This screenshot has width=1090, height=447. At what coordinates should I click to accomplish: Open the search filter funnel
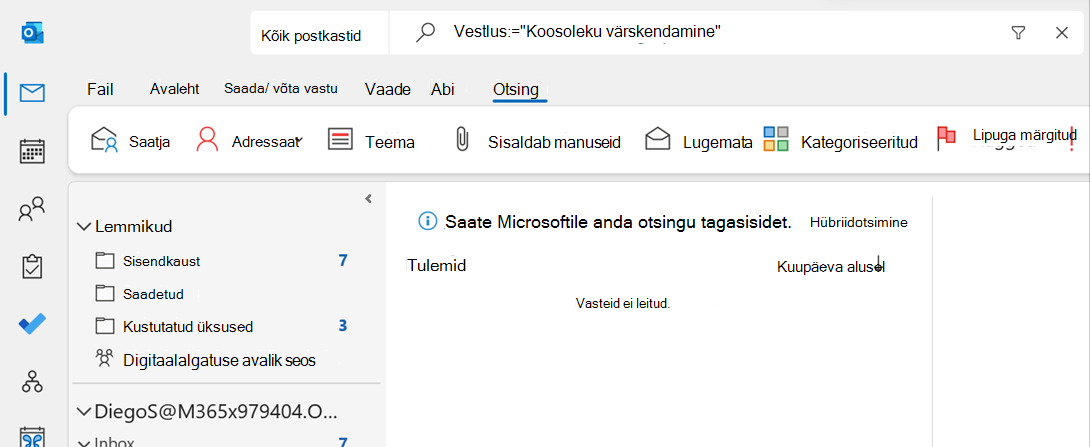point(1018,32)
